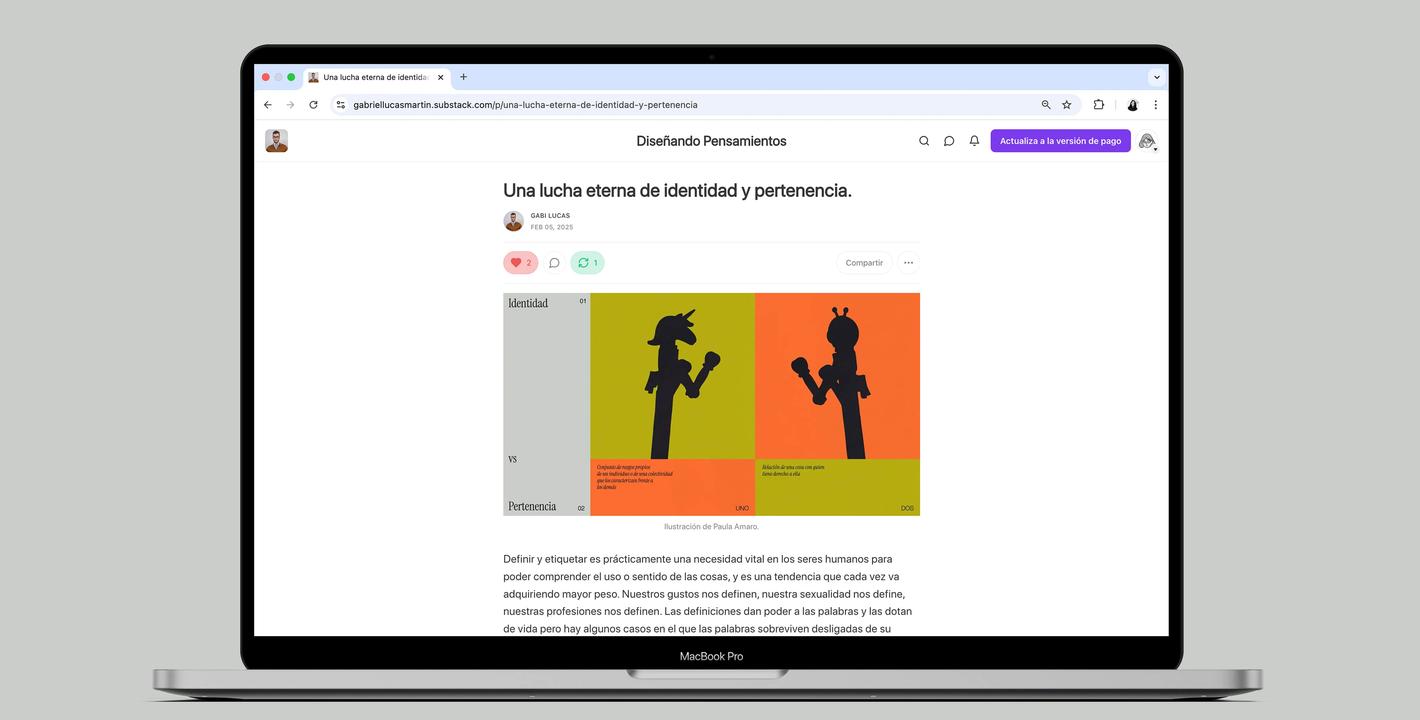Click 'Actualiza a la versión de pago' button

1060,141
